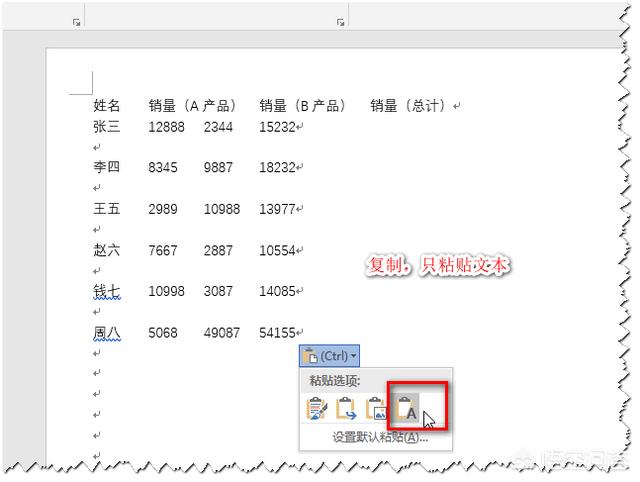
Task: Click the value 49087
Action: pyautogui.click(x=222, y=333)
